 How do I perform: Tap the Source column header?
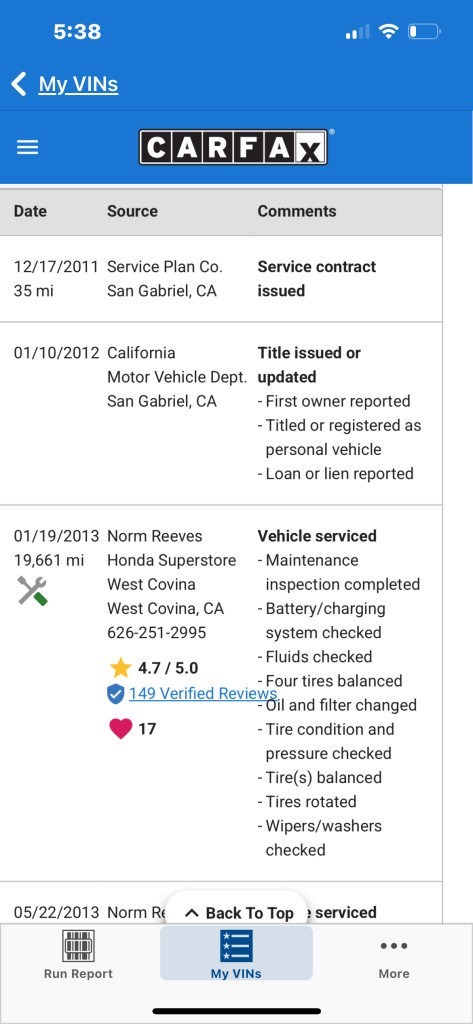click(133, 211)
